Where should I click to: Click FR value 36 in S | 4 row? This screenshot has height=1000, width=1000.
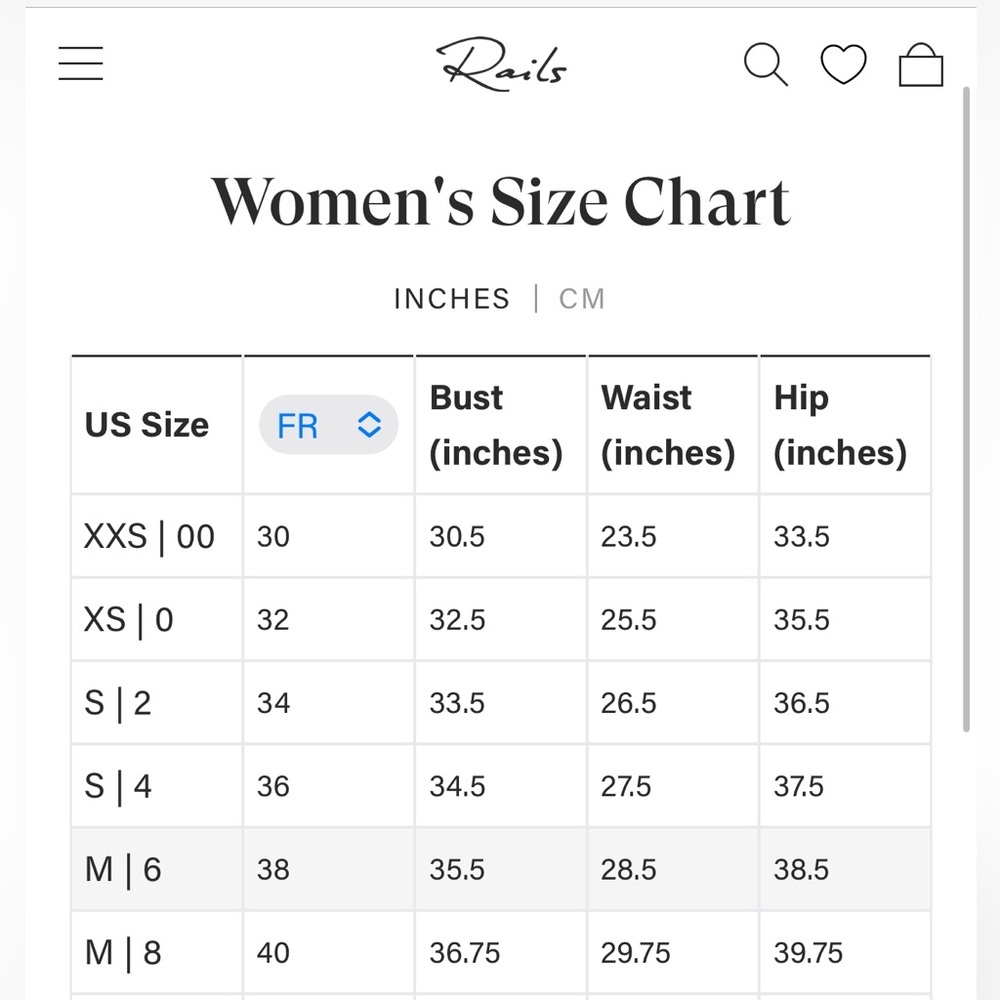point(274,787)
